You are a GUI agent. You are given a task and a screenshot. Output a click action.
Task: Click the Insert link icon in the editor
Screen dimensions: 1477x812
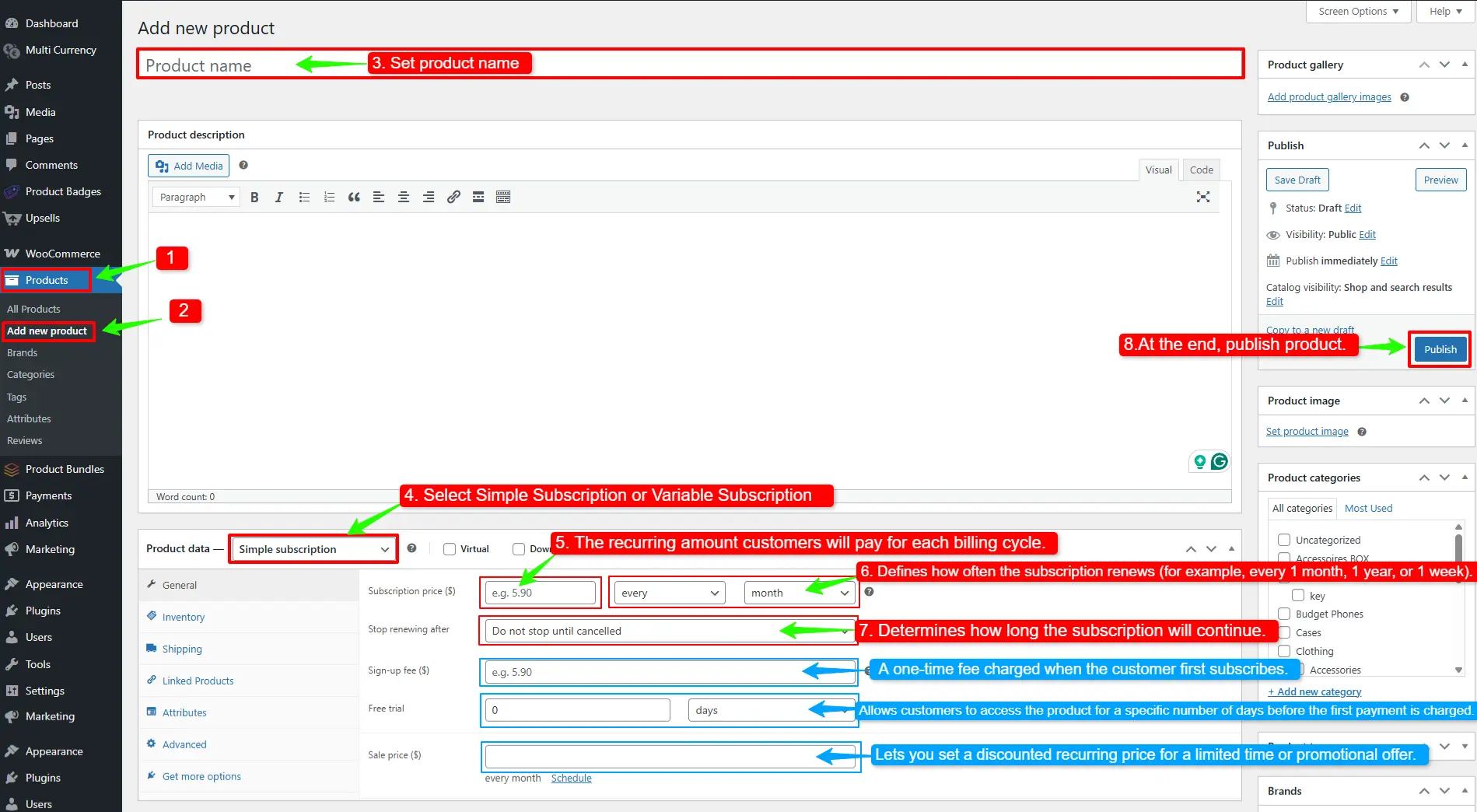pyautogui.click(x=453, y=198)
